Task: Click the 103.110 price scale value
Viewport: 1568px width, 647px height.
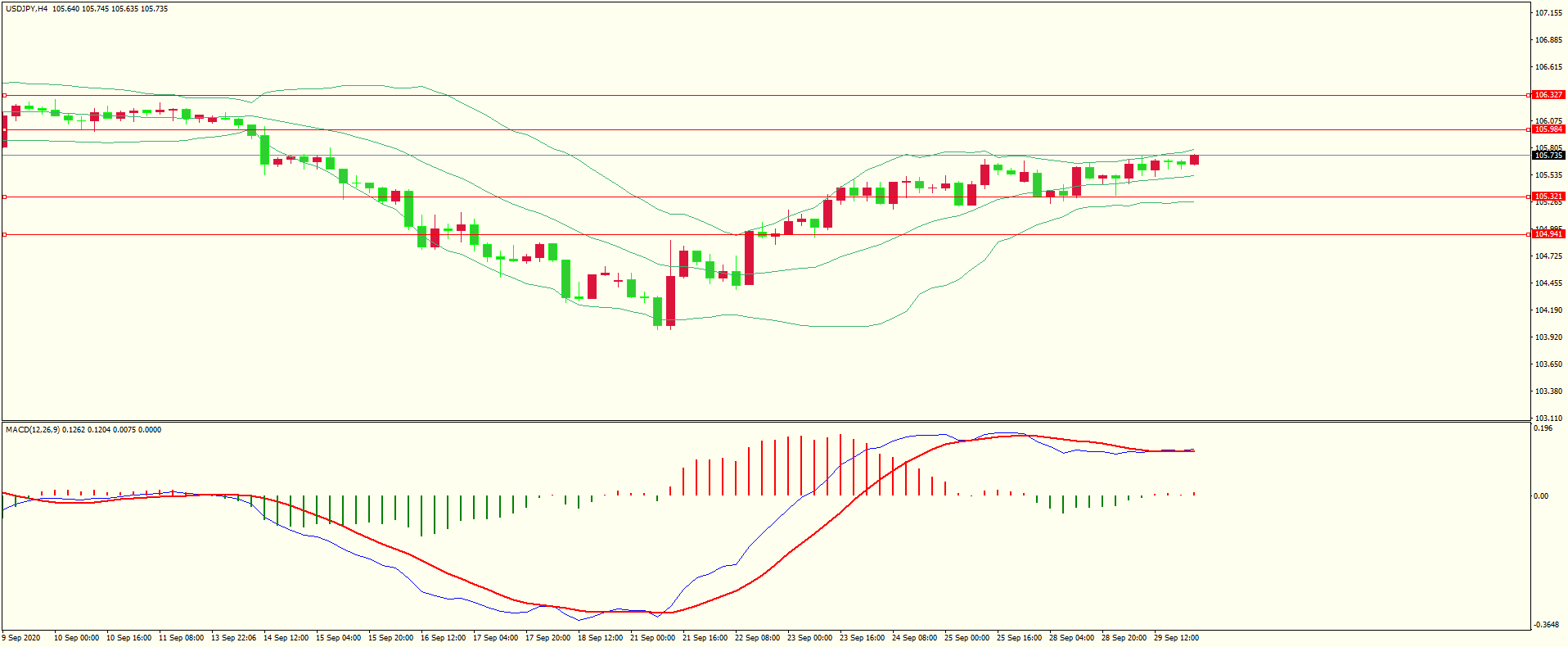Action: click(1548, 418)
